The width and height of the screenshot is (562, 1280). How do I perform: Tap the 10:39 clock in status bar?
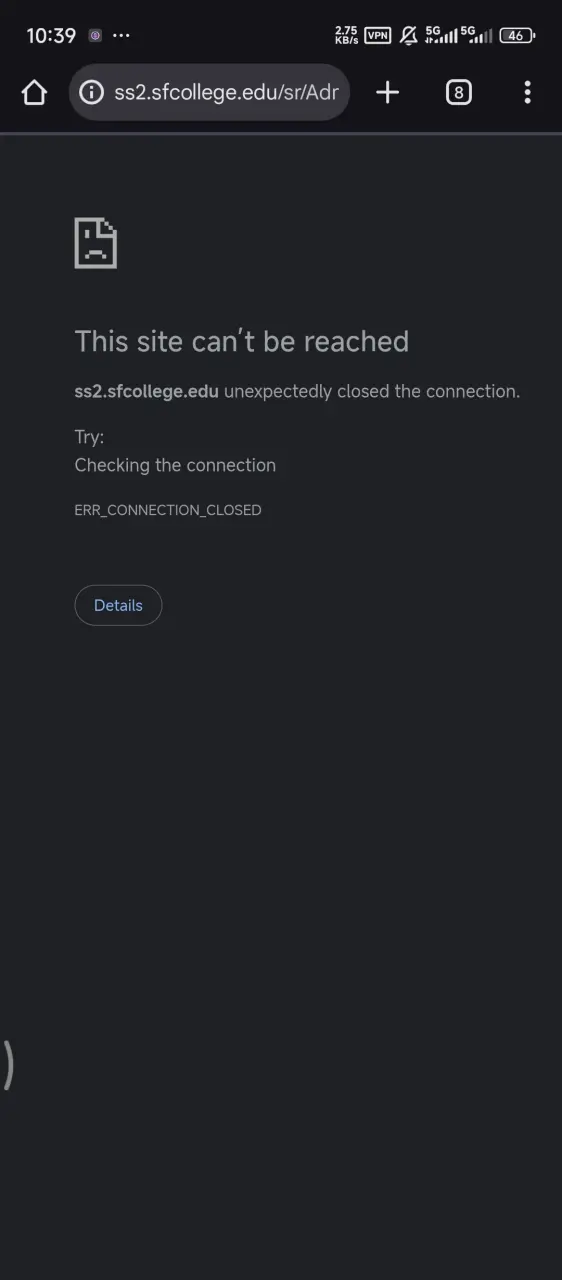tap(51, 35)
